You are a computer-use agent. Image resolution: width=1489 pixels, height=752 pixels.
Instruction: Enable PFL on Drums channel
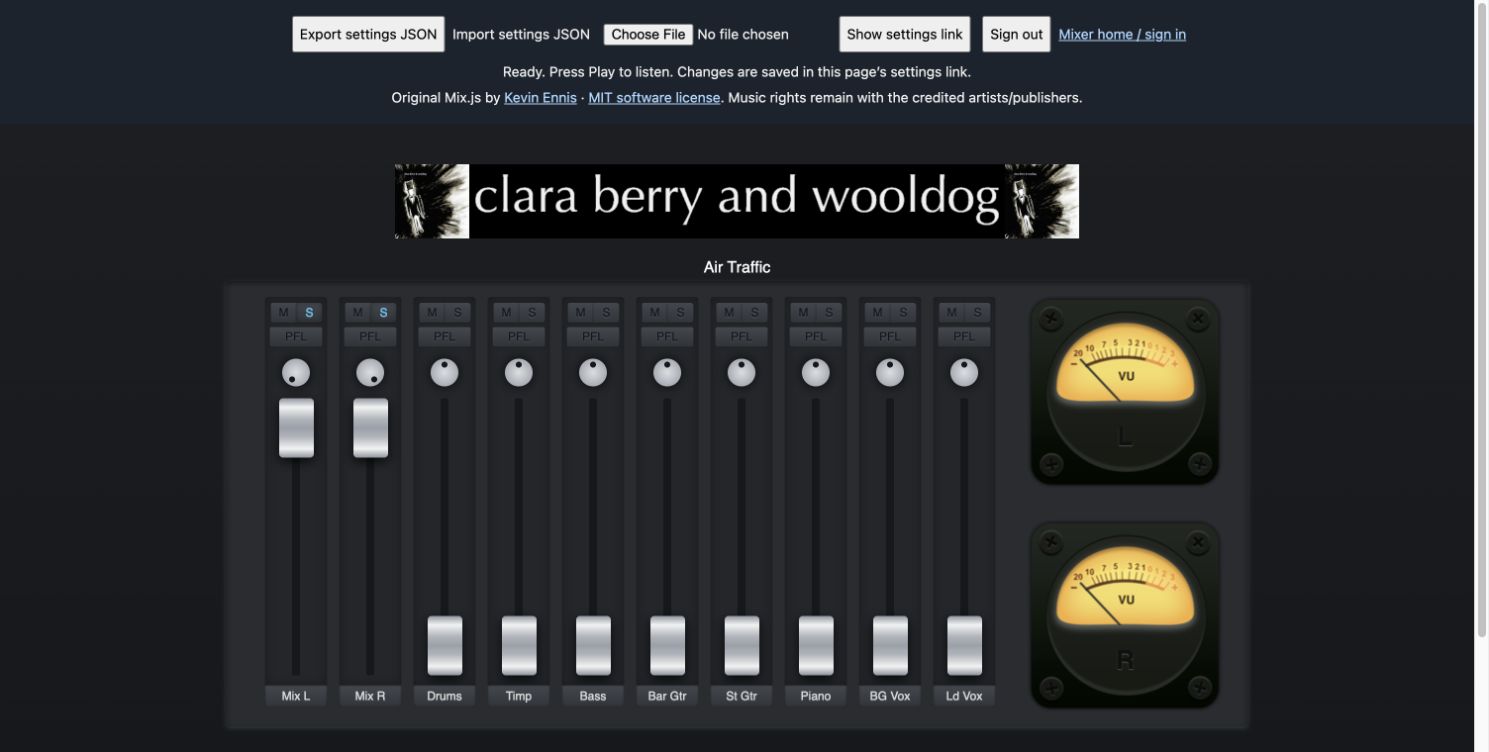[444, 336]
